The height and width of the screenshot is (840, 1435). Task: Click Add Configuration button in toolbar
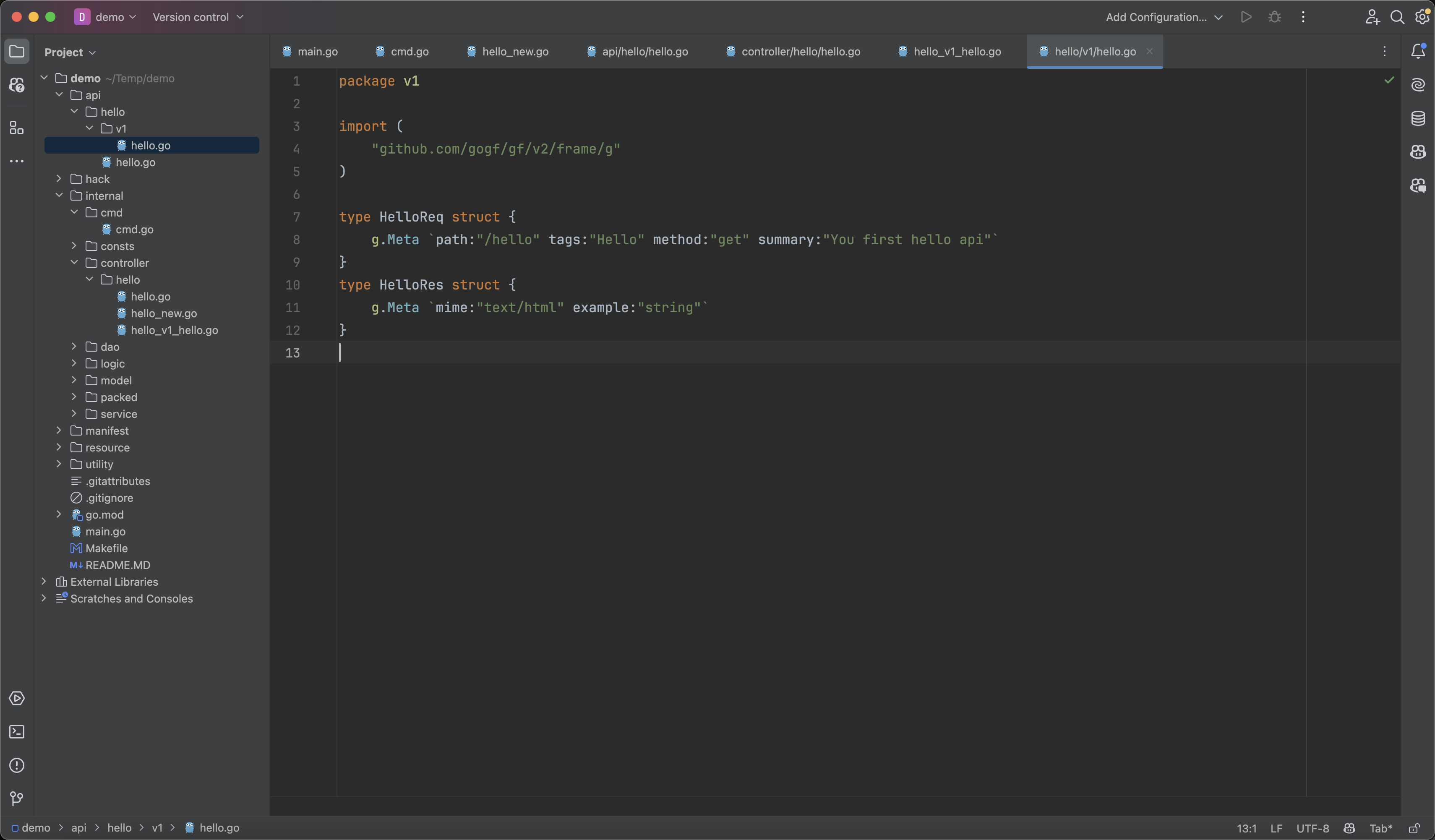click(1156, 17)
